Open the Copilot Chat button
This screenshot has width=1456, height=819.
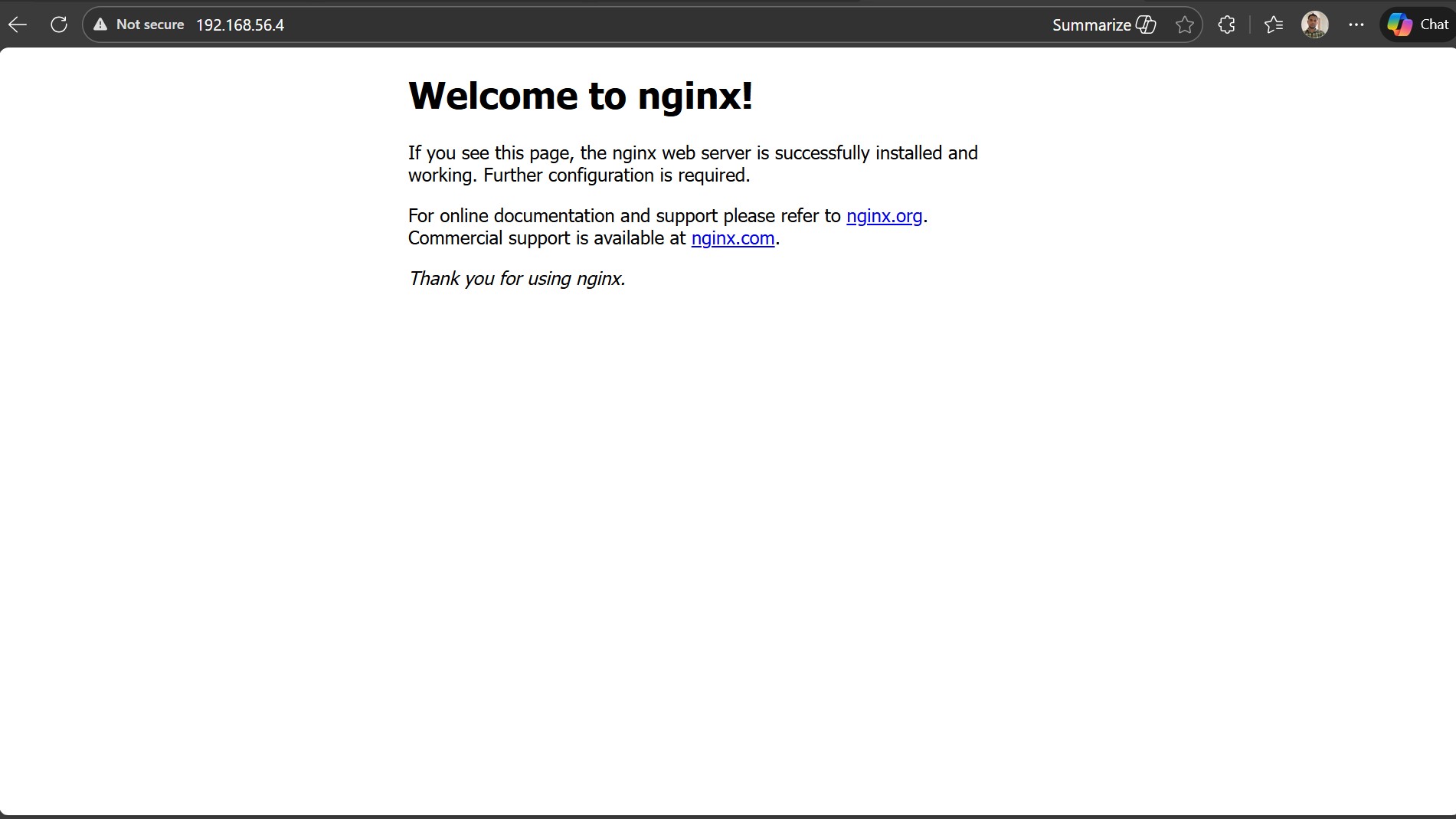click(1418, 25)
